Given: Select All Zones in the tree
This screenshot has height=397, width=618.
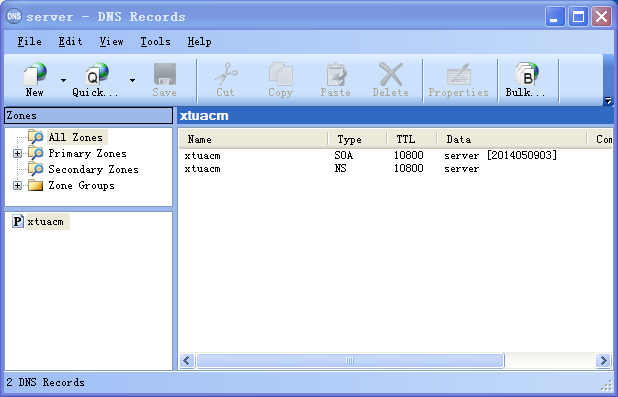Looking at the screenshot, I should pos(76,138).
